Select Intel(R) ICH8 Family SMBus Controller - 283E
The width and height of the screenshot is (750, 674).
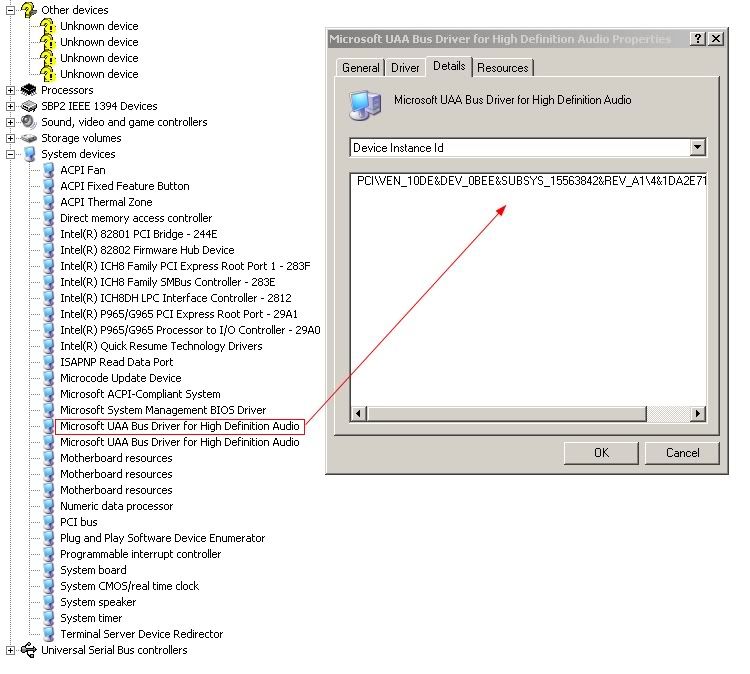pos(168,282)
